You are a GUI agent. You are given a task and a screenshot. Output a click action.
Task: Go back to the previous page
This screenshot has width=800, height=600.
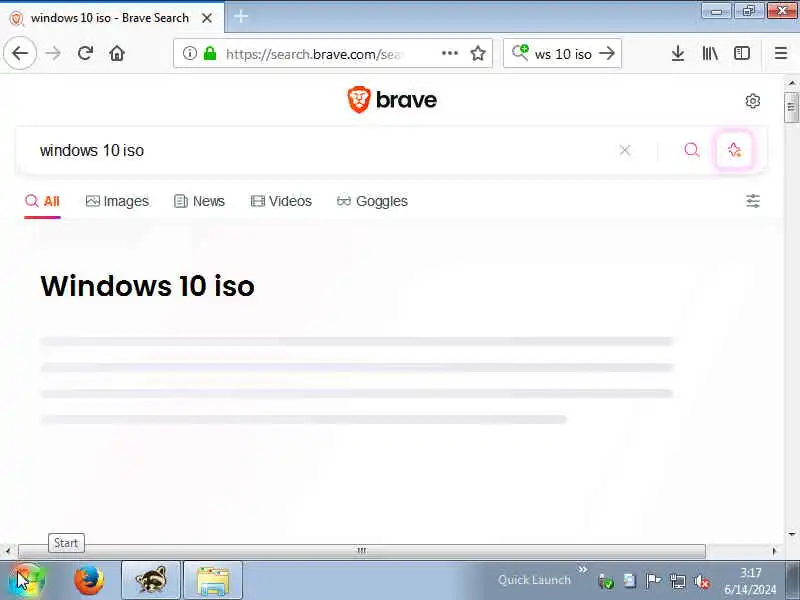pos(20,53)
